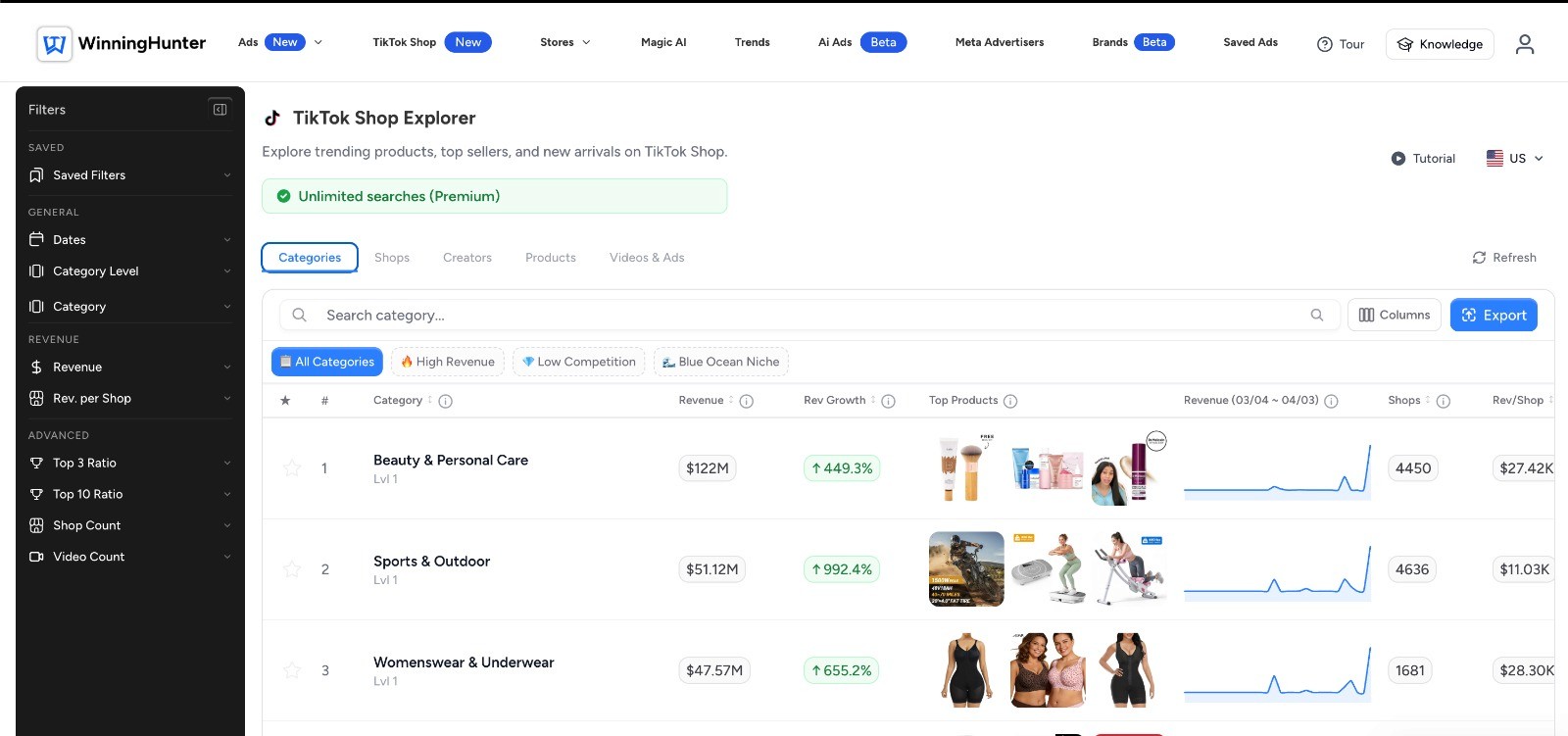
Task: Open the Knowledge button
Action: 1440,44
